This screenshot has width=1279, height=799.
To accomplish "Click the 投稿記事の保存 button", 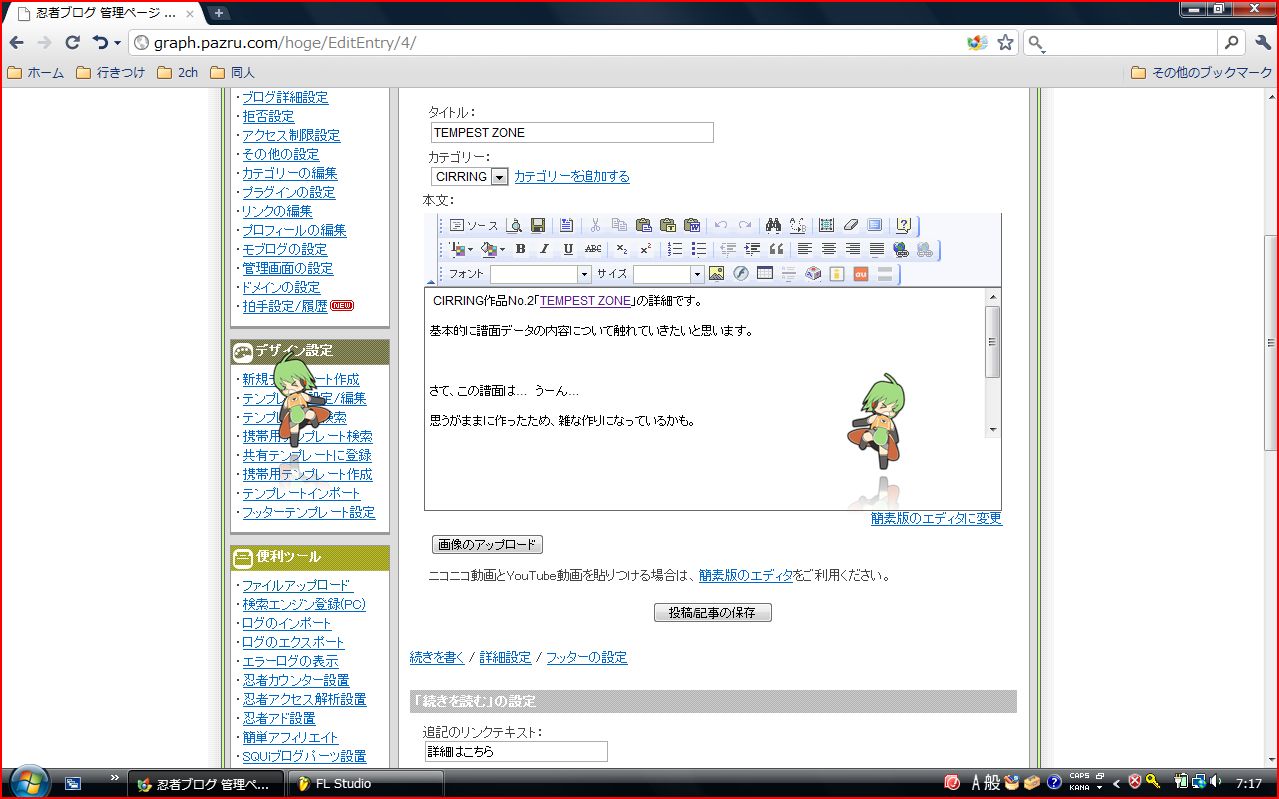I will coord(713,612).
